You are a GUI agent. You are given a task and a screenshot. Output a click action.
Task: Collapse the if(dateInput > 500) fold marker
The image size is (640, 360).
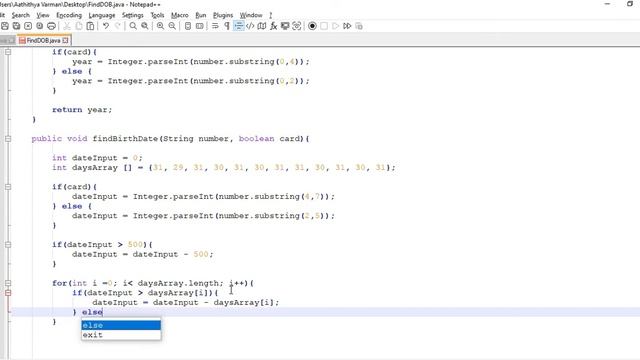pos(8,244)
